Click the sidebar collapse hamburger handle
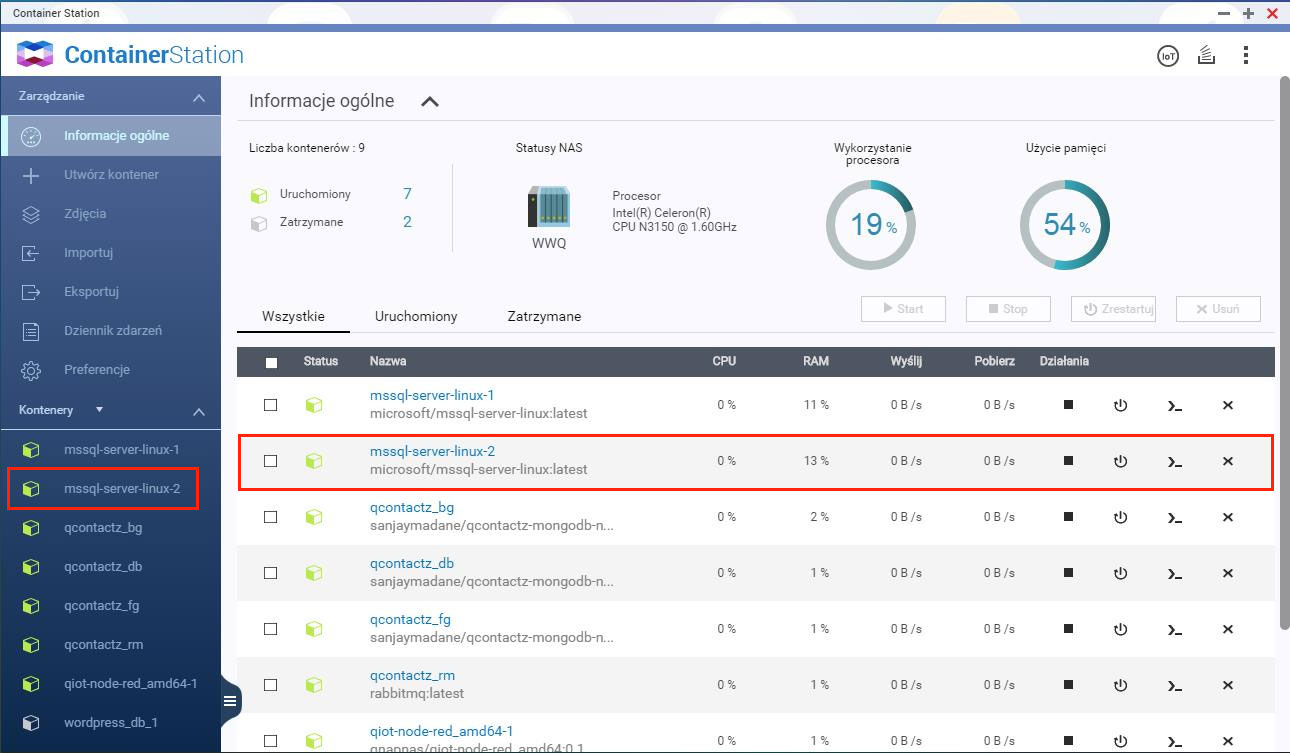 (x=230, y=701)
